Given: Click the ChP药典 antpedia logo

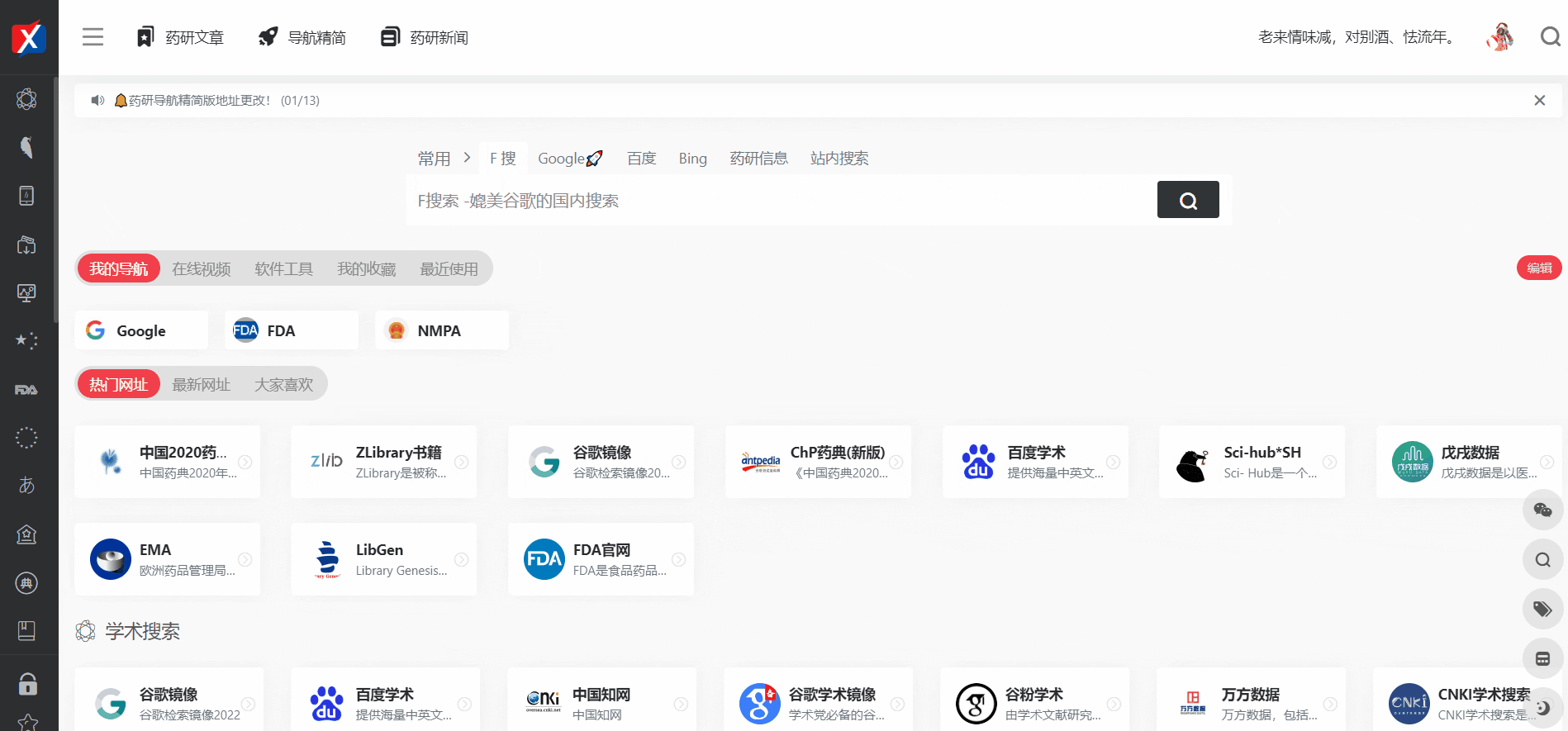Looking at the screenshot, I should (761, 462).
